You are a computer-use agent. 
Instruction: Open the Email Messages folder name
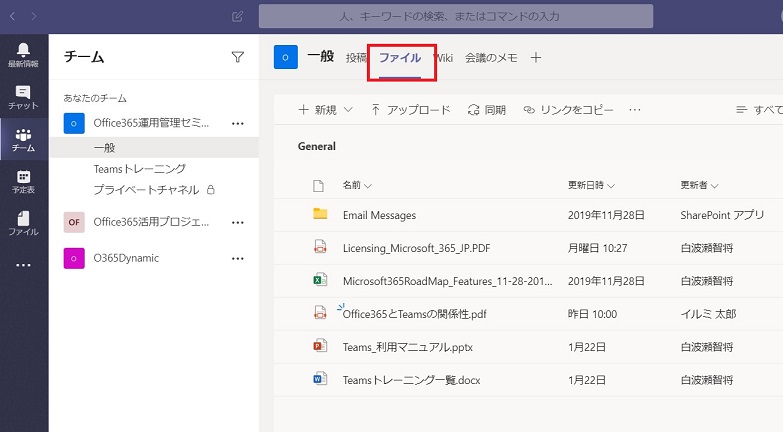(x=380, y=215)
